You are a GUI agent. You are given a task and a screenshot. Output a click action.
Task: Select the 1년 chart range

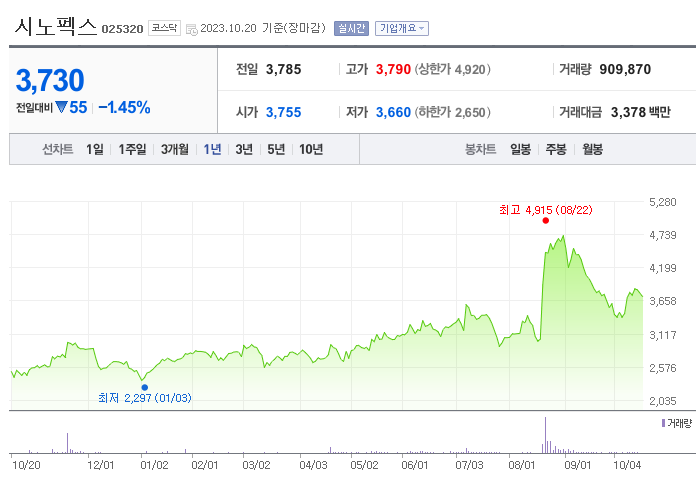click(x=212, y=149)
